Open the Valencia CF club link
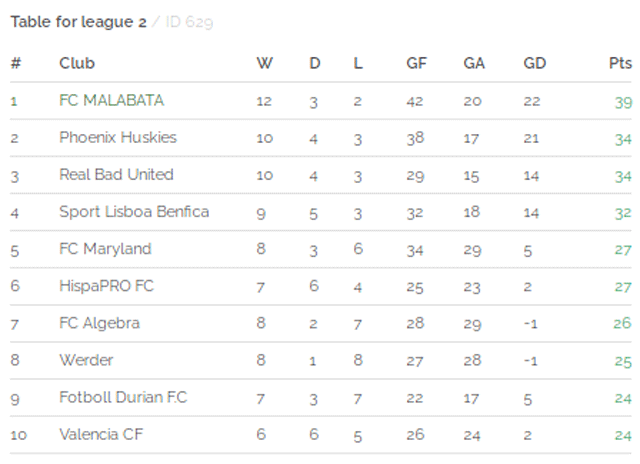The height and width of the screenshot is (464, 640). (x=101, y=435)
